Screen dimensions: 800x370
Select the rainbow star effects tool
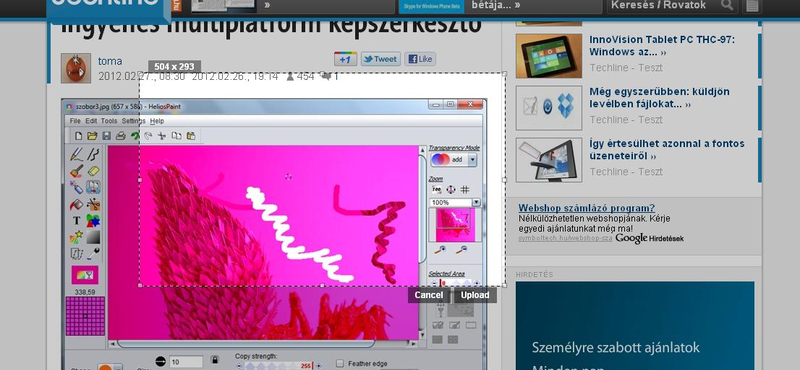(x=77, y=237)
